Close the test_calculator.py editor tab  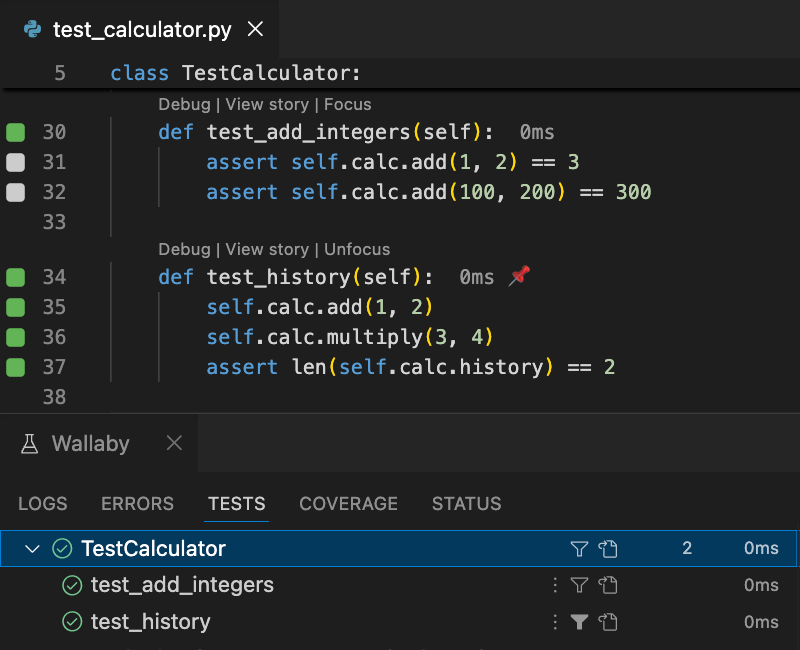pyautogui.click(x=255, y=29)
